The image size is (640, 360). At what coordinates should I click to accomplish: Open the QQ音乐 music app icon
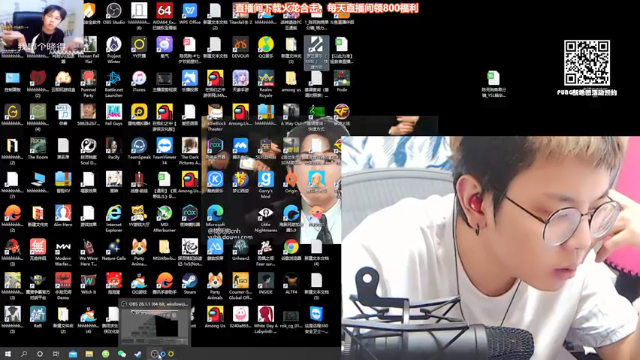266,47
